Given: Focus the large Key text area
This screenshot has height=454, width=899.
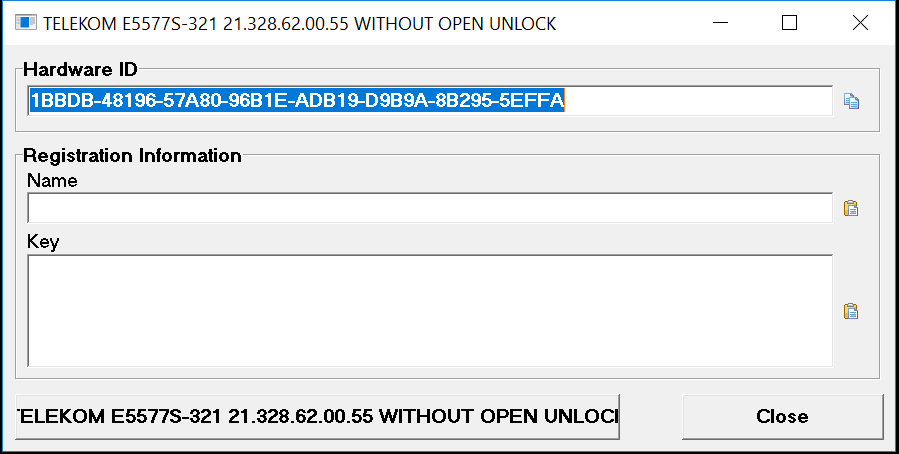Looking at the screenshot, I should pos(430,311).
